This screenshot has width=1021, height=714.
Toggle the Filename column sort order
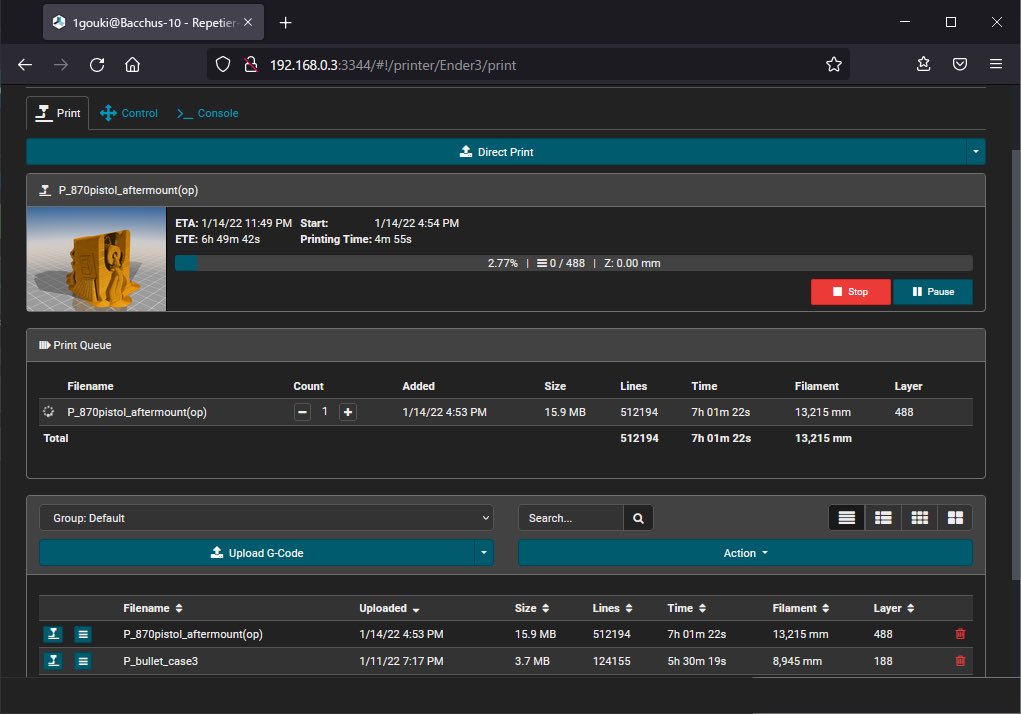point(179,608)
